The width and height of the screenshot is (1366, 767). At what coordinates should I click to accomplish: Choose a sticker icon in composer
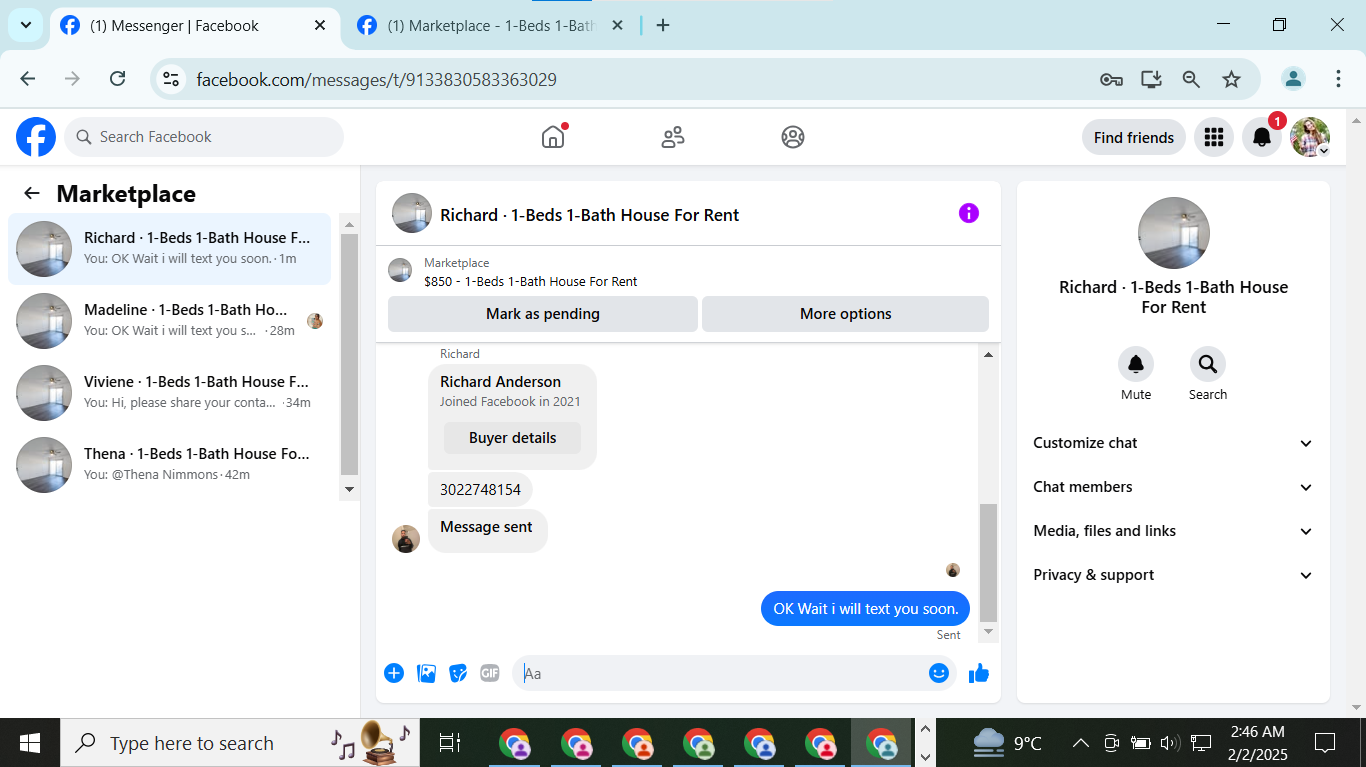(x=458, y=673)
